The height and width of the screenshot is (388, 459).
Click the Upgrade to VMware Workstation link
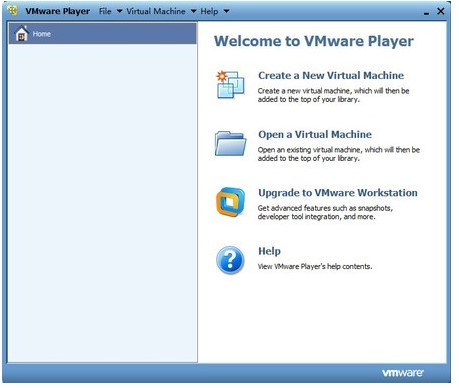[x=338, y=193]
